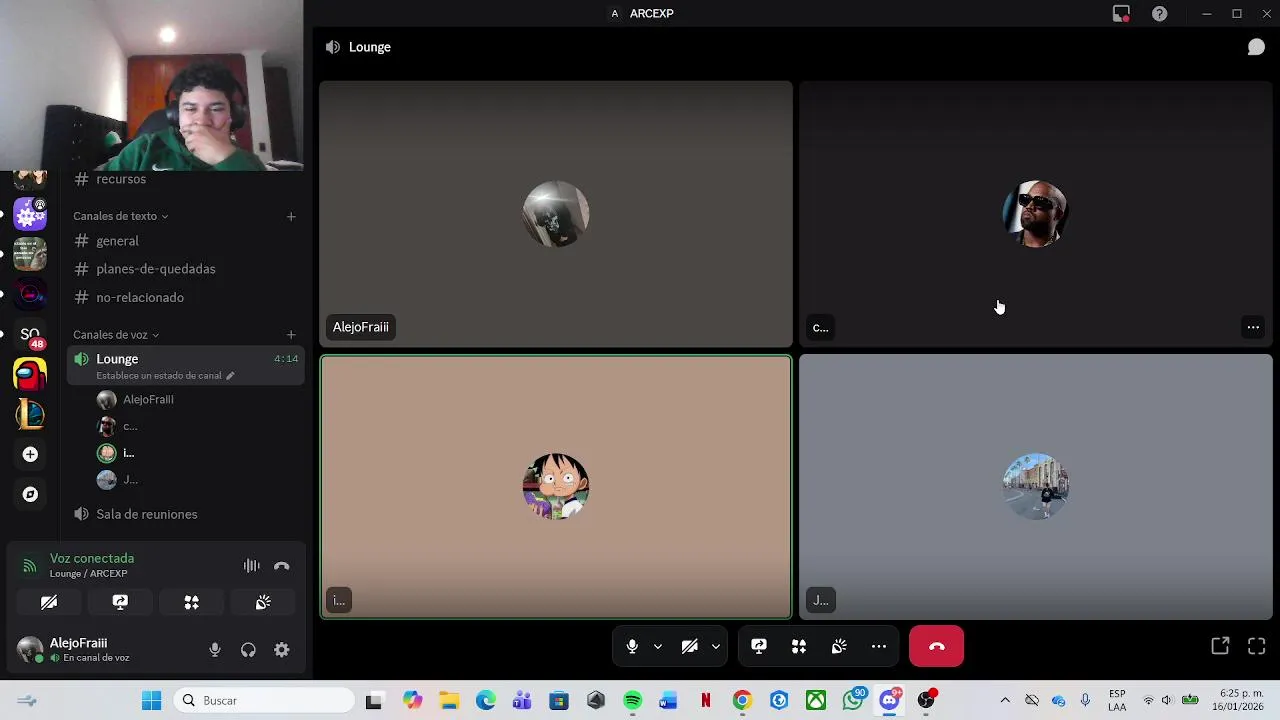Open three-dot menu on 'c...' tile
Viewport: 1280px width, 720px height.
pos(1253,327)
